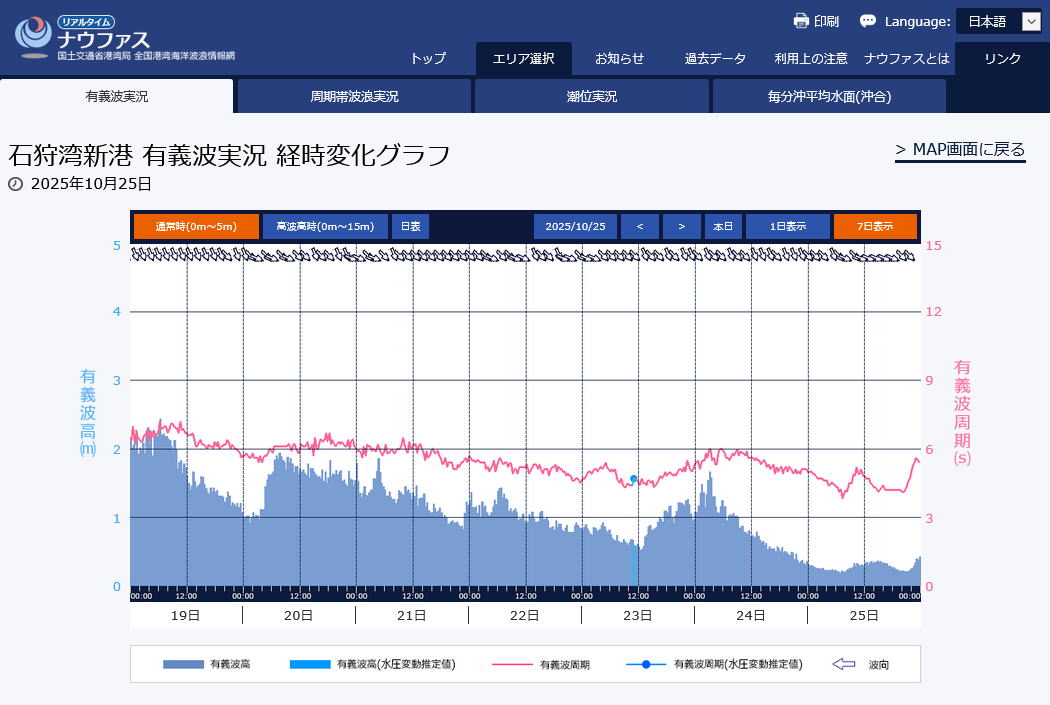Open the 2025/10/25 date picker

click(575, 227)
